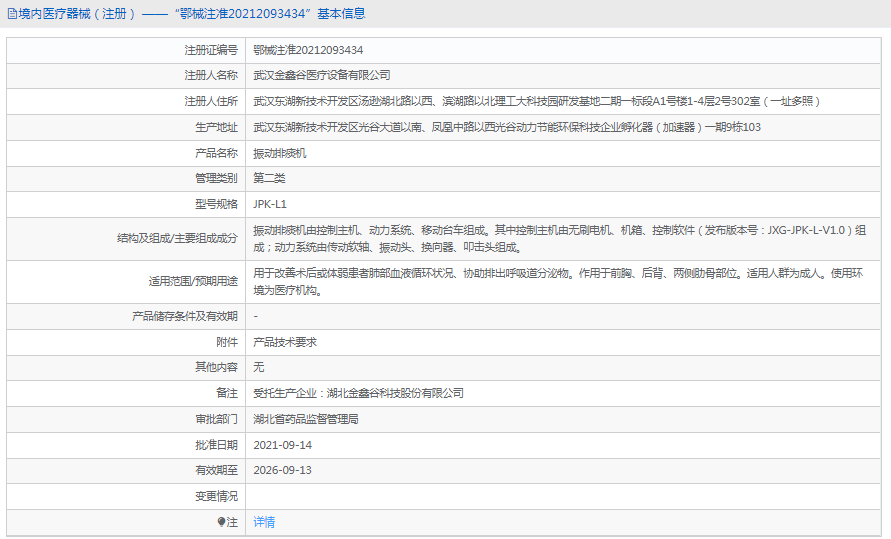
Task: Click the 产品技术要求 attachment text
Action: point(285,342)
